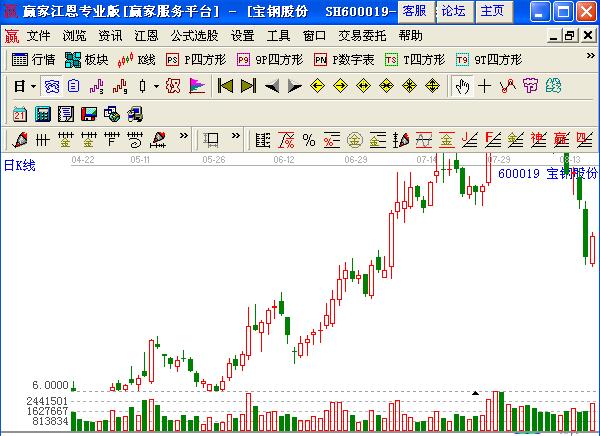
Task: Expand the 日 period dropdown arrow
Action: tap(33, 86)
